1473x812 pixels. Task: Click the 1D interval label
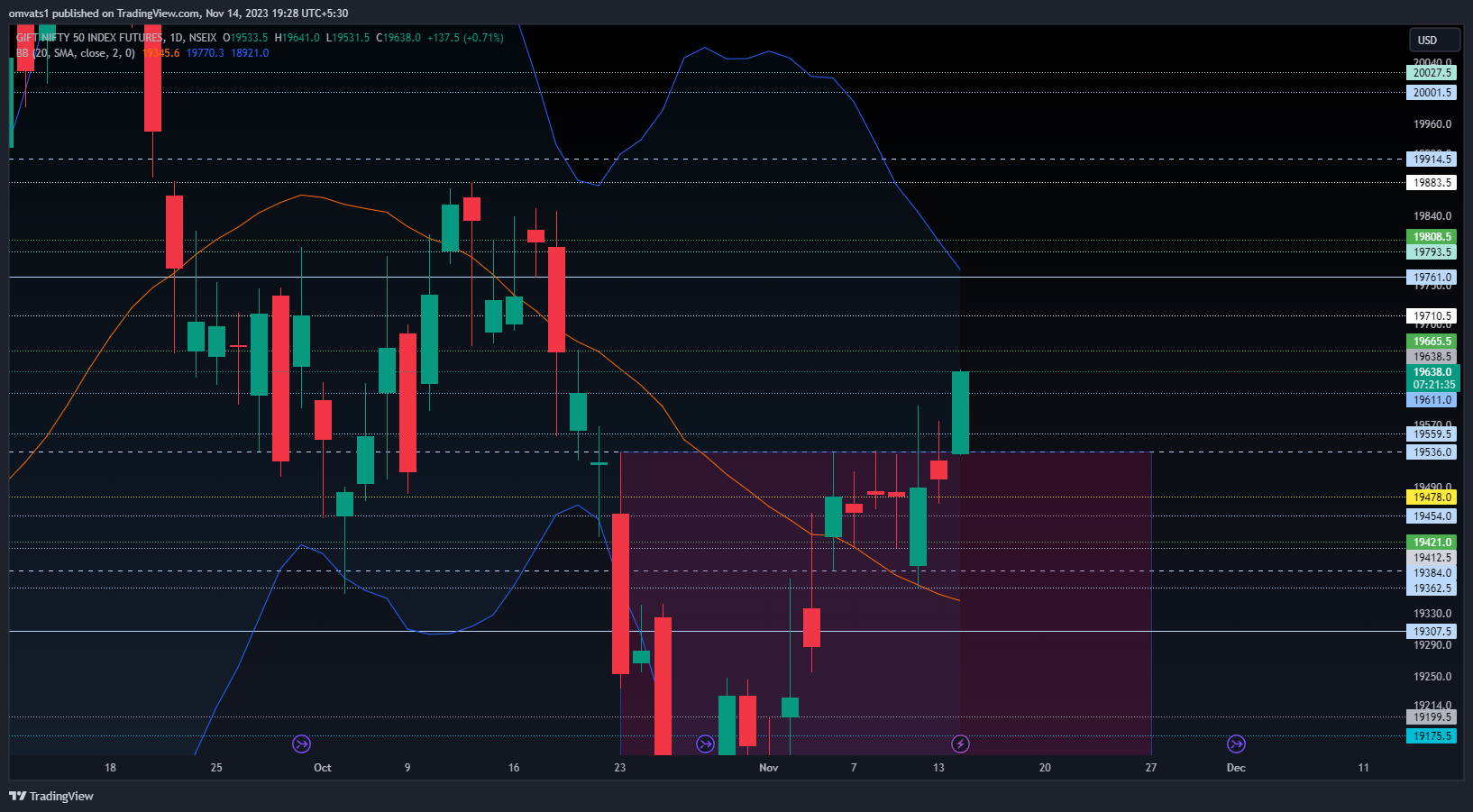pyautogui.click(x=177, y=38)
